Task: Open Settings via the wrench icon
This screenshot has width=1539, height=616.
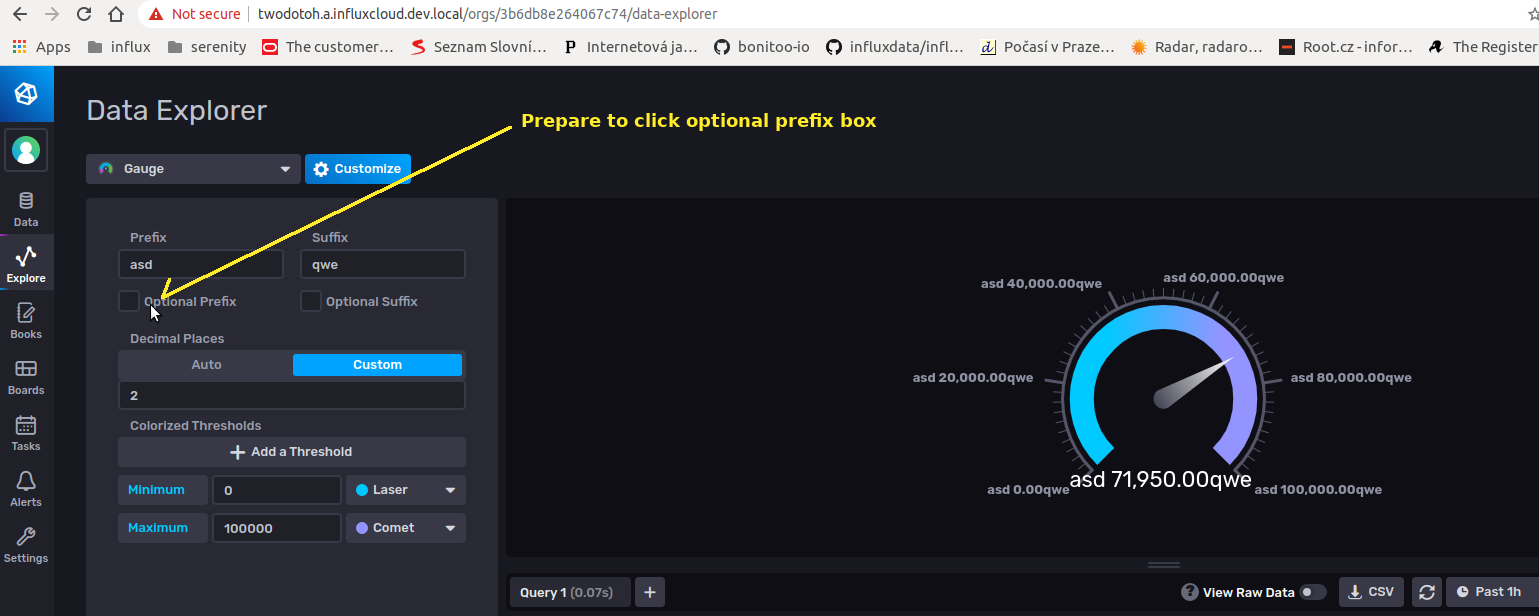Action: point(26,542)
